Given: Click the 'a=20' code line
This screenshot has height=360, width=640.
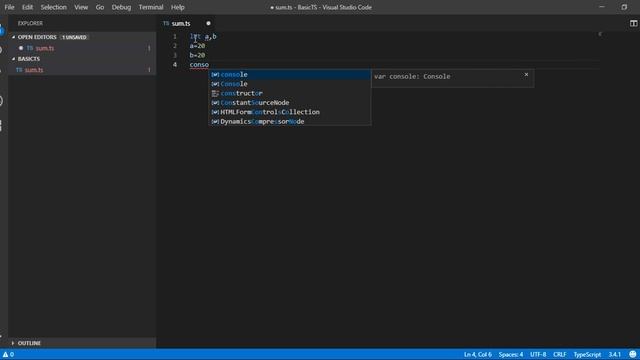Looking at the screenshot, I should click(197, 46).
